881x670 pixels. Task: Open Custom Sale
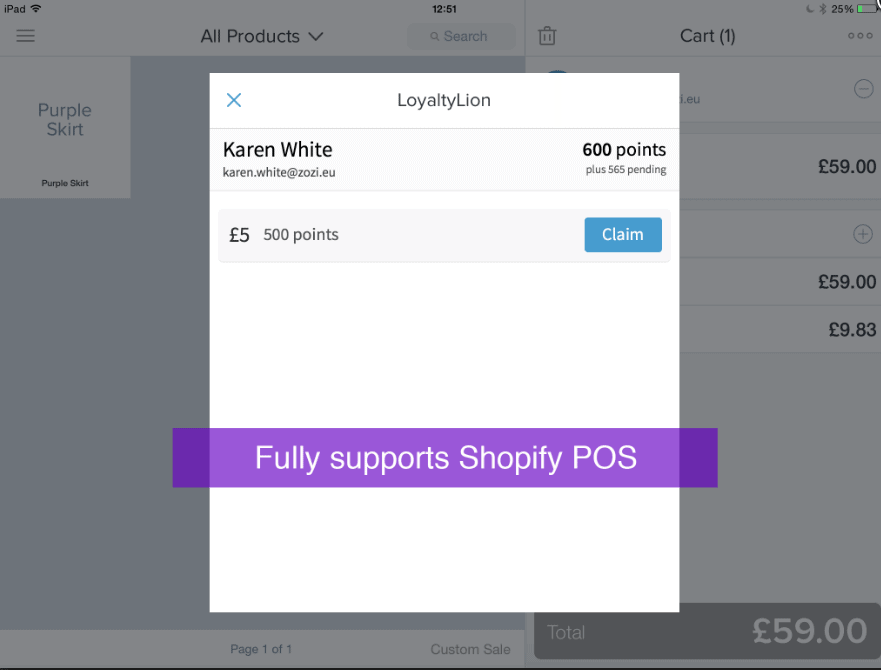point(470,649)
